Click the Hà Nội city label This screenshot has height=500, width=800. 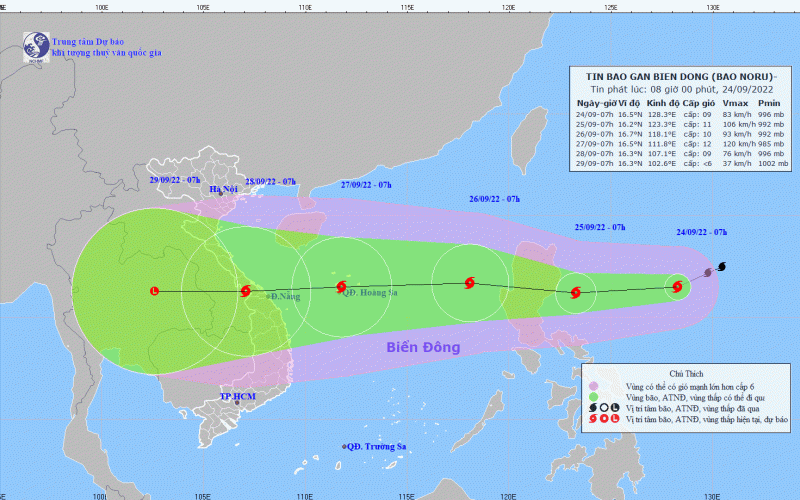coord(226,190)
